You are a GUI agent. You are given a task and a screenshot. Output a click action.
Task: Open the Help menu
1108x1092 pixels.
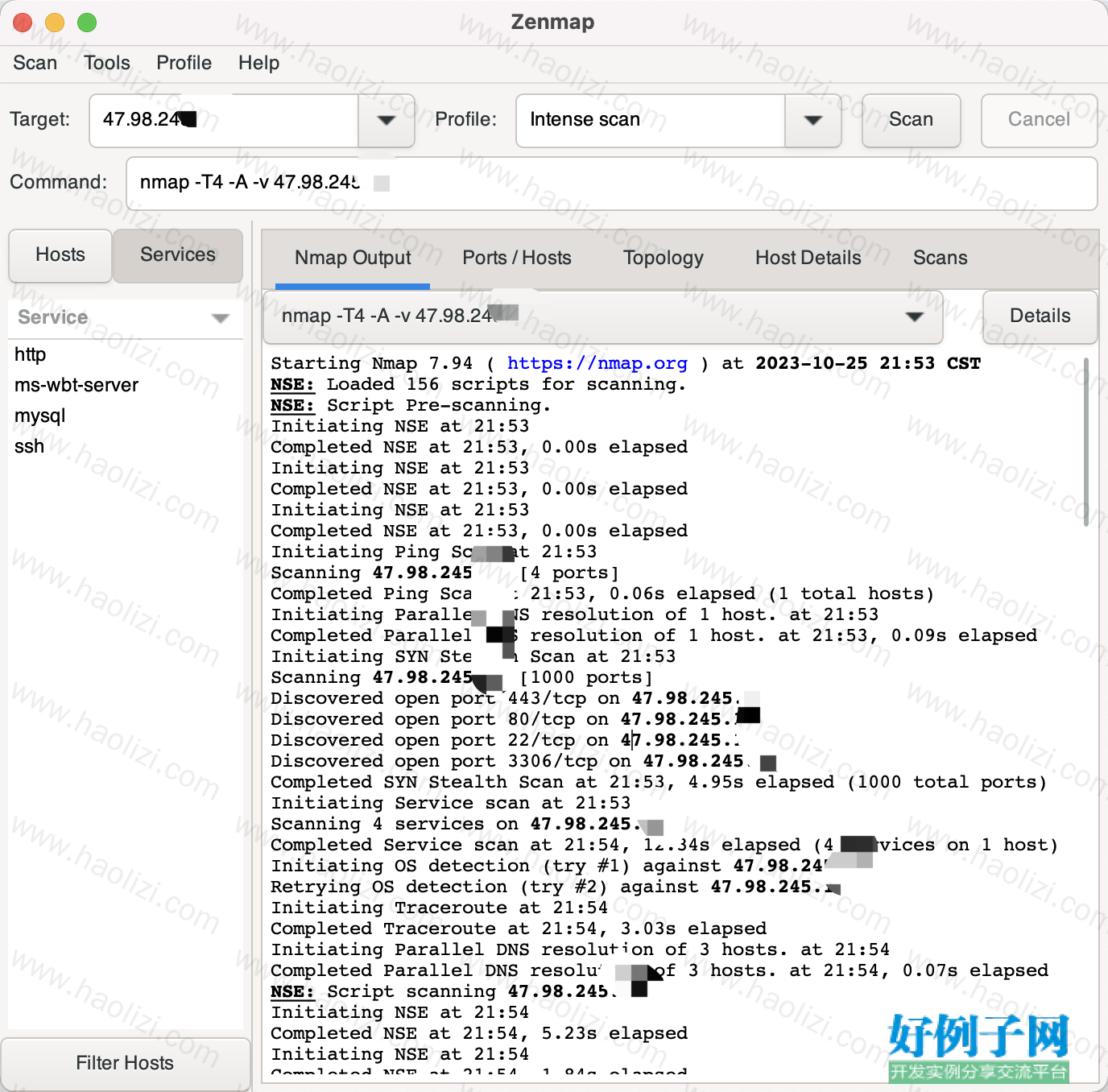click(258, 63)
